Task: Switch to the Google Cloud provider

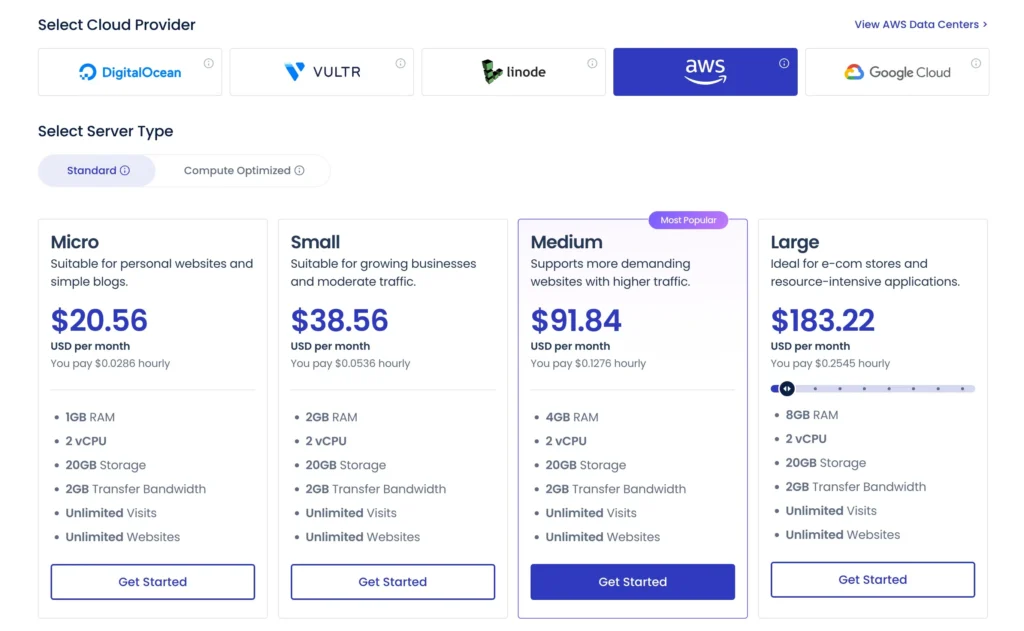Action: 897,71
